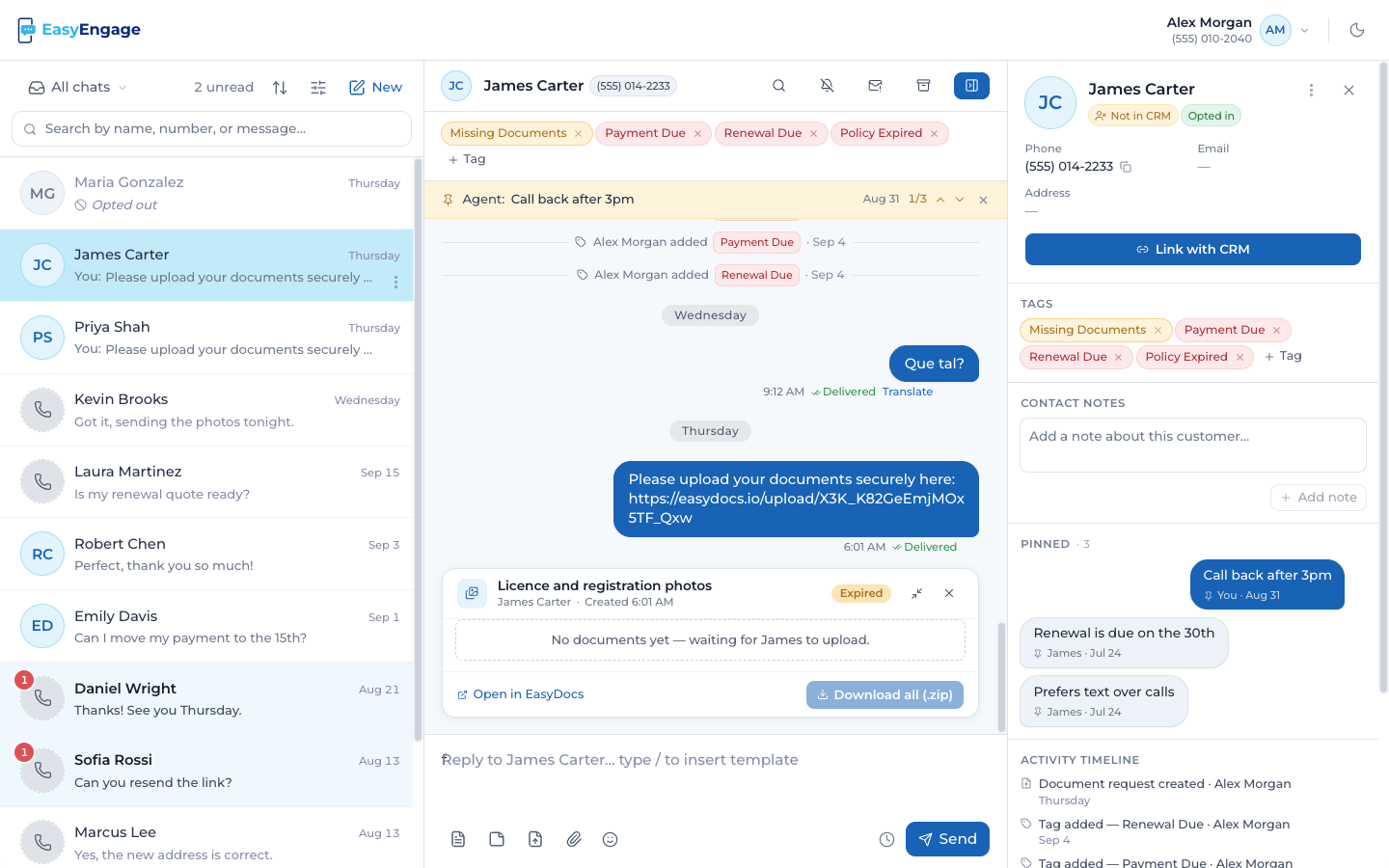The height and width of the screenshot is (868, 1389).
Task: Select Priya Shah chat in list
Action: [x=206, y=338]
